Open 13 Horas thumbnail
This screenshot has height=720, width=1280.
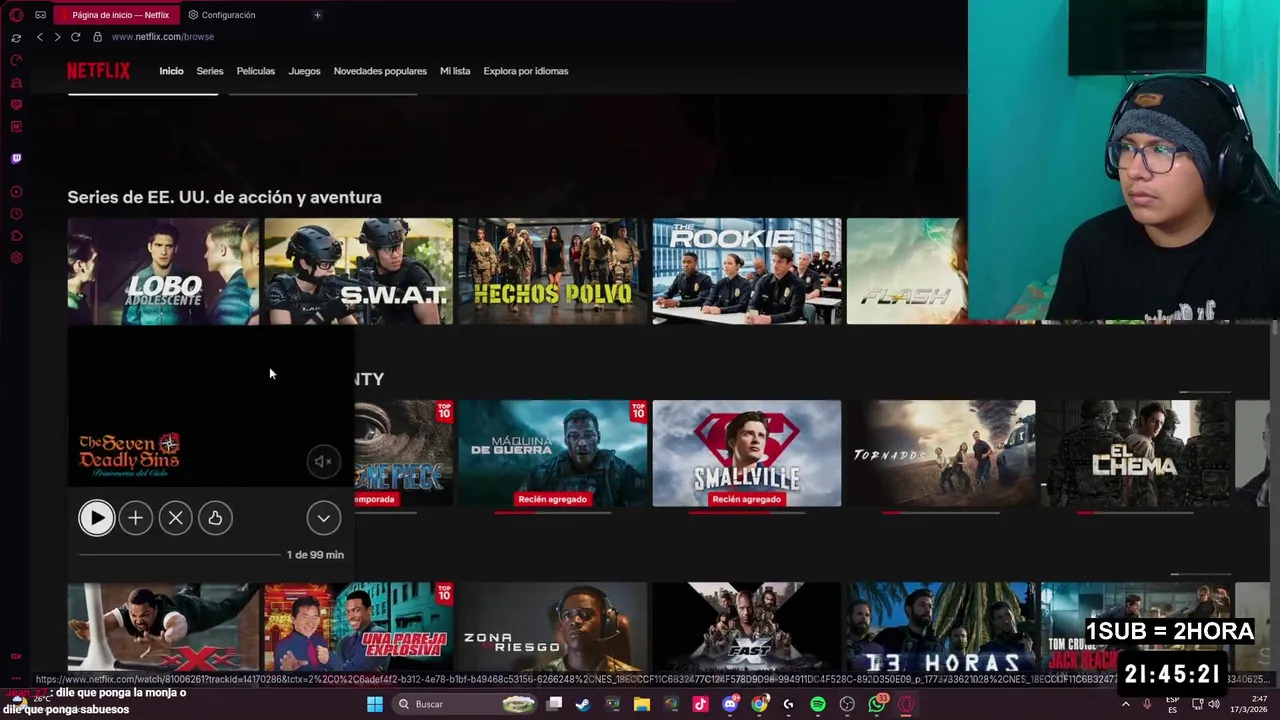coord(941,627)
